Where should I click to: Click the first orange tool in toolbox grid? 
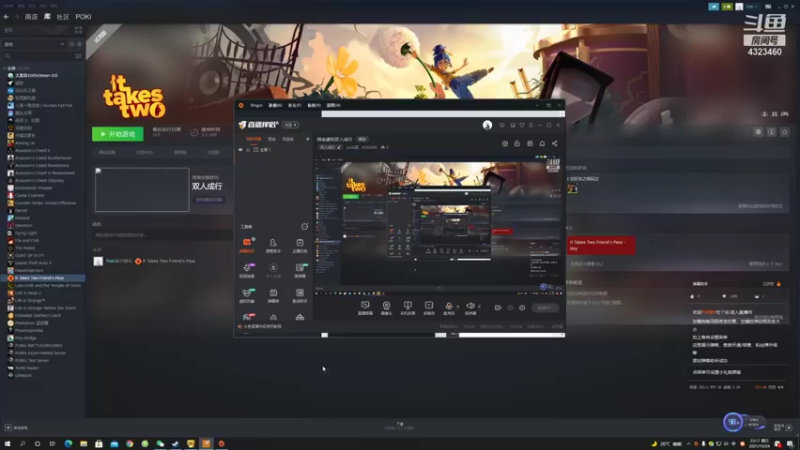(247, 245)
